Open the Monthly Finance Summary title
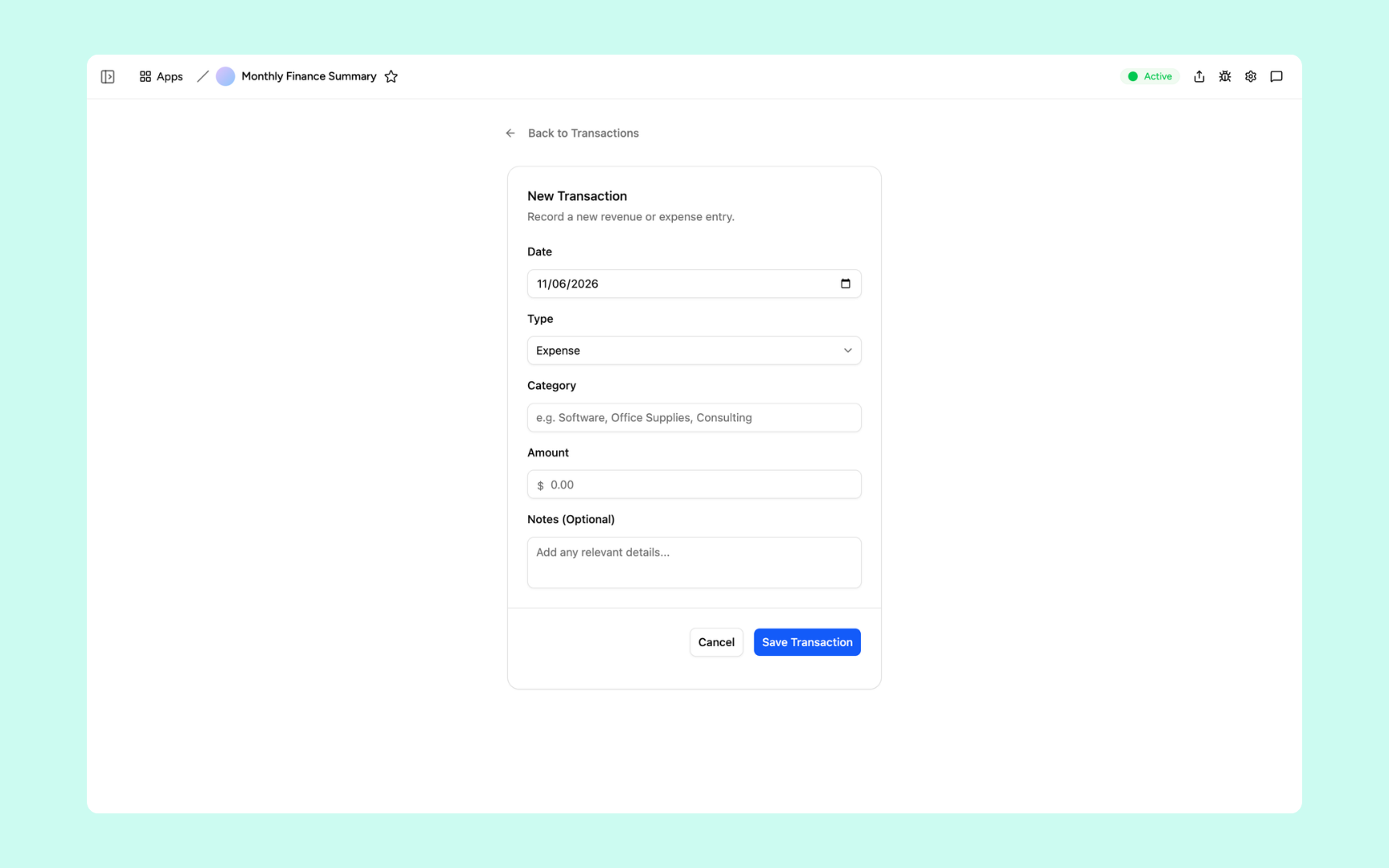 coord(309,76)
